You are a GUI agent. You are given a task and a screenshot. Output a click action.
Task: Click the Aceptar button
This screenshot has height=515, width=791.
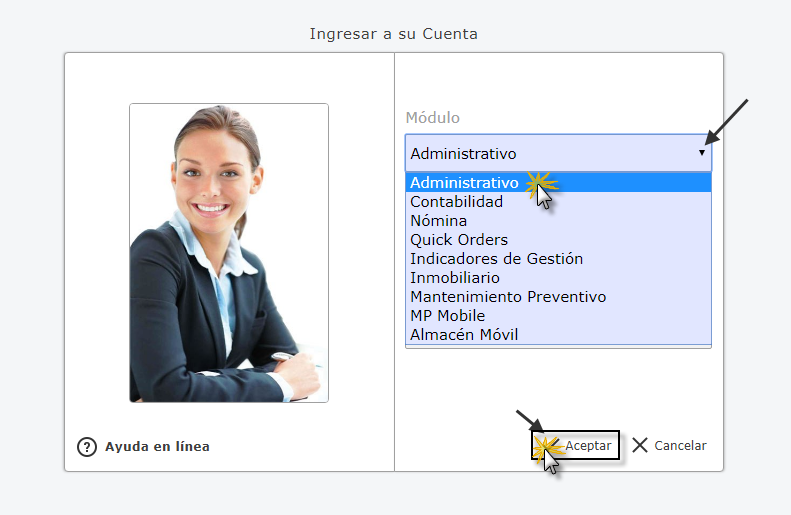(576, 445)
